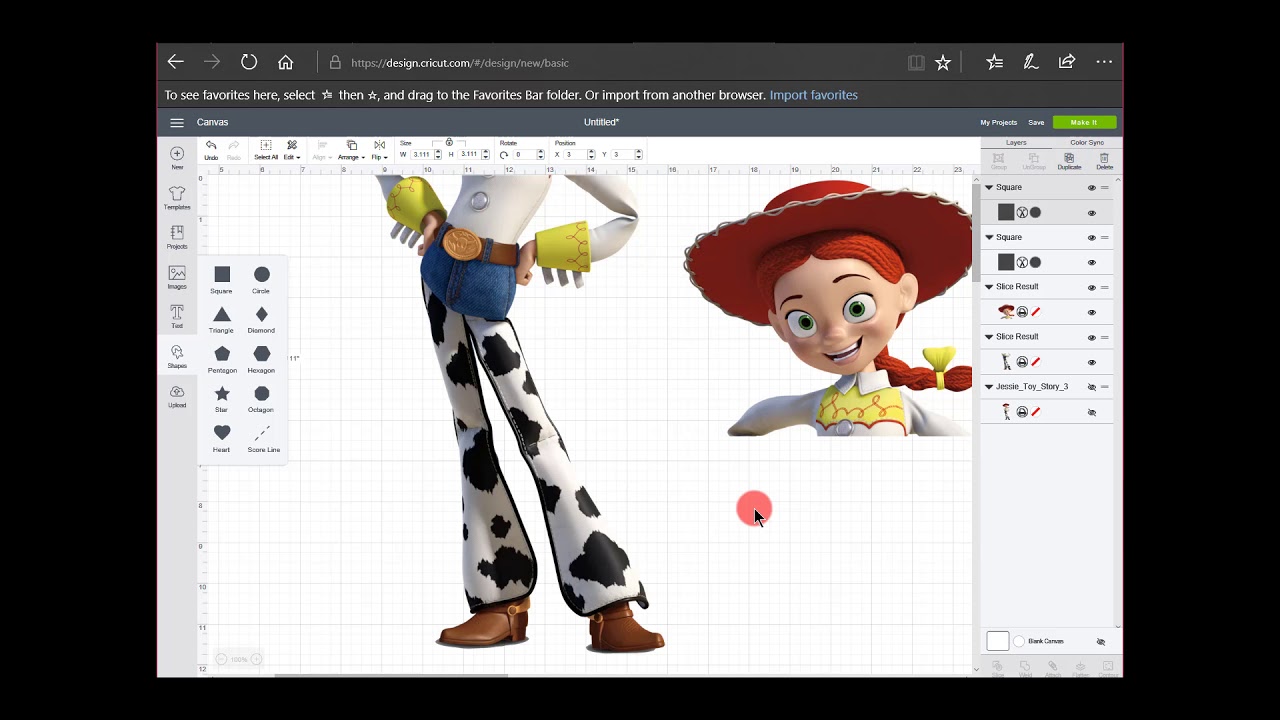Show the Jessie_Toy_Story_3 layer group
This screenshot has height=720, width=1280.
[x=1092, y=387]
